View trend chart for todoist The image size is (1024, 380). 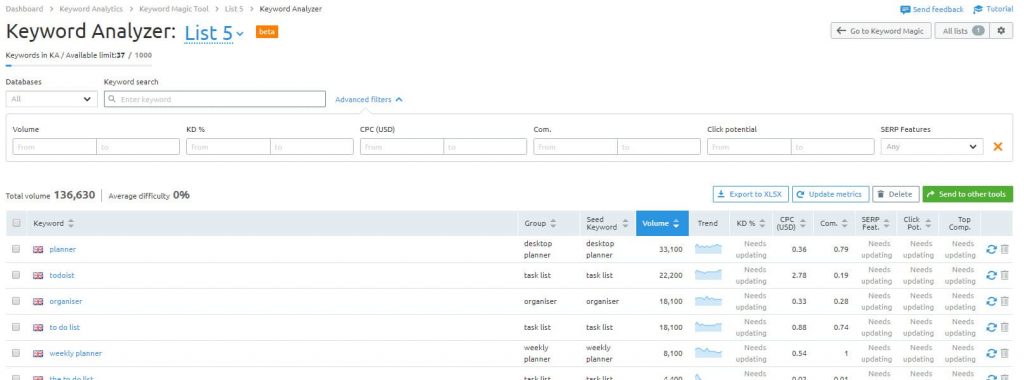coord(708,275)
